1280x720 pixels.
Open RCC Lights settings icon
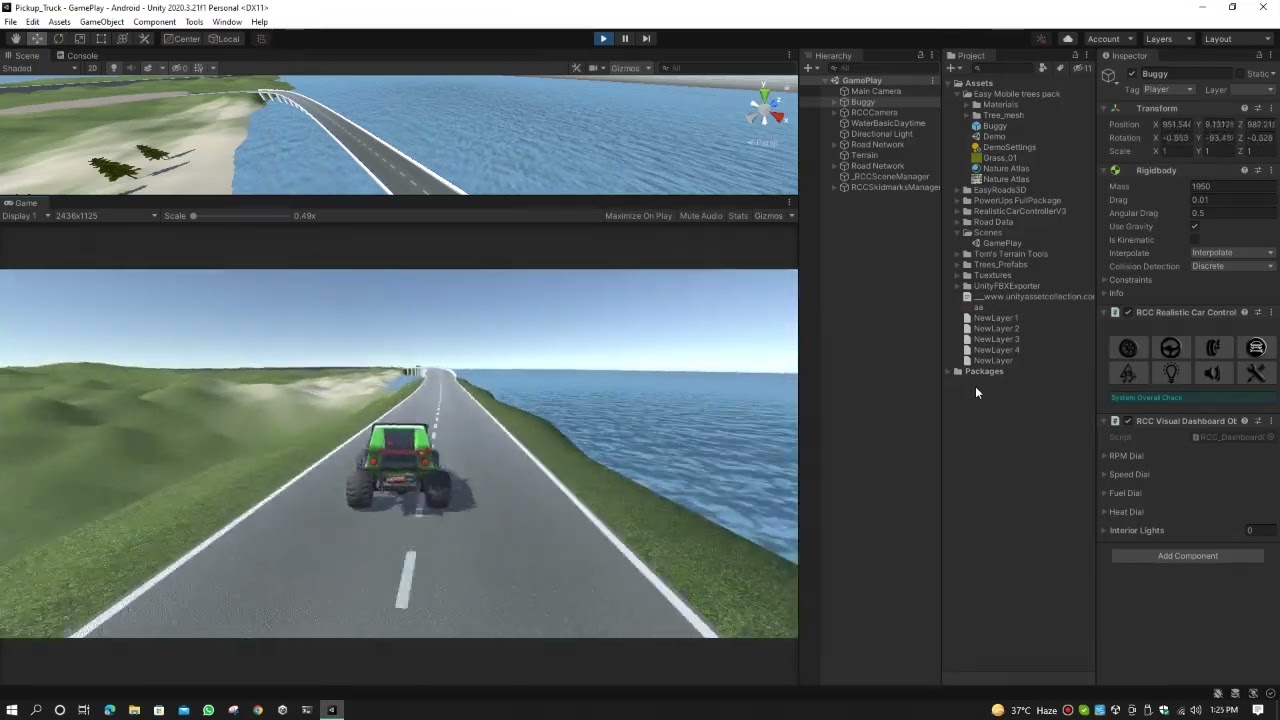tap(1170, 373)
